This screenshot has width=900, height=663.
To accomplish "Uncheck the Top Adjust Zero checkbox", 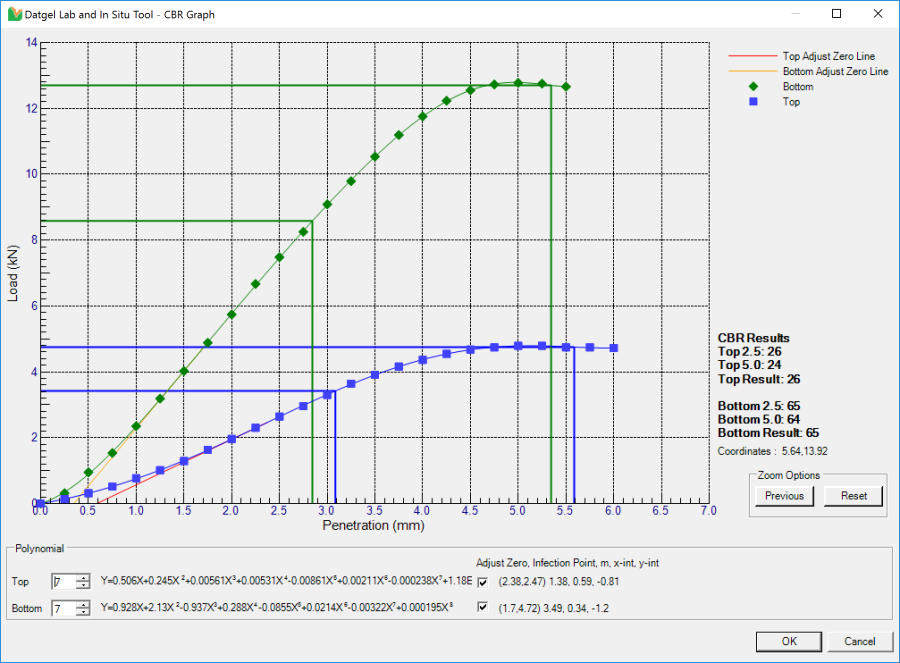I will coord(482,581).
